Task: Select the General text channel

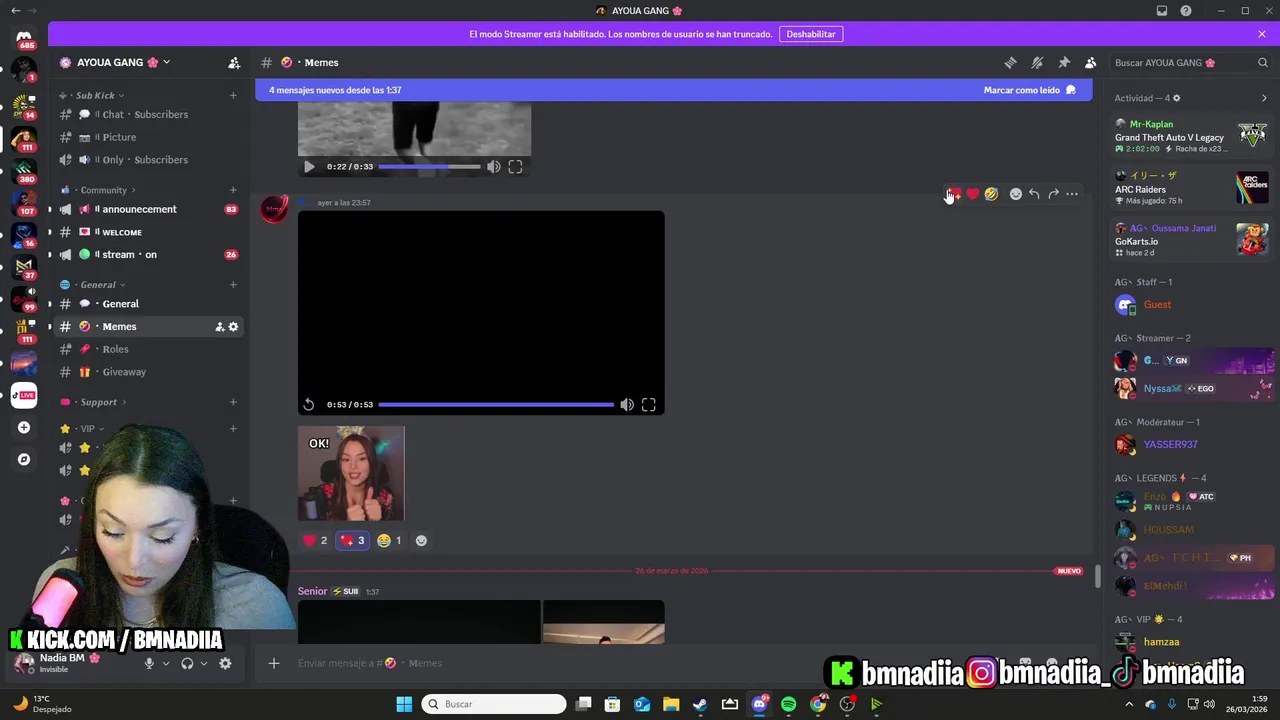Action: pos(148,304)
